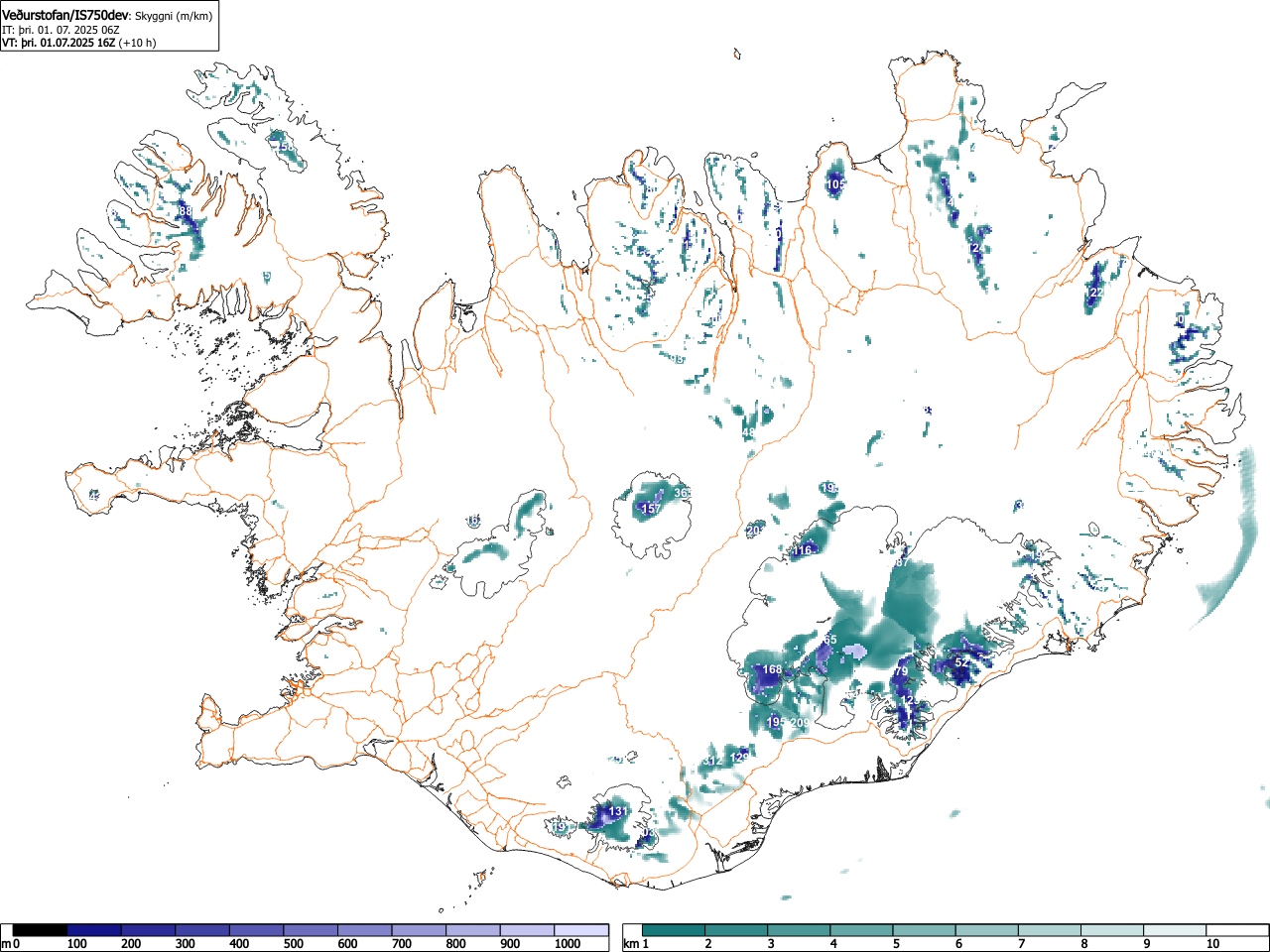The height and width of the screenshot is (952, 1270).
Task: Select the 300–400 m legend color segment
Action: (202, 930)
